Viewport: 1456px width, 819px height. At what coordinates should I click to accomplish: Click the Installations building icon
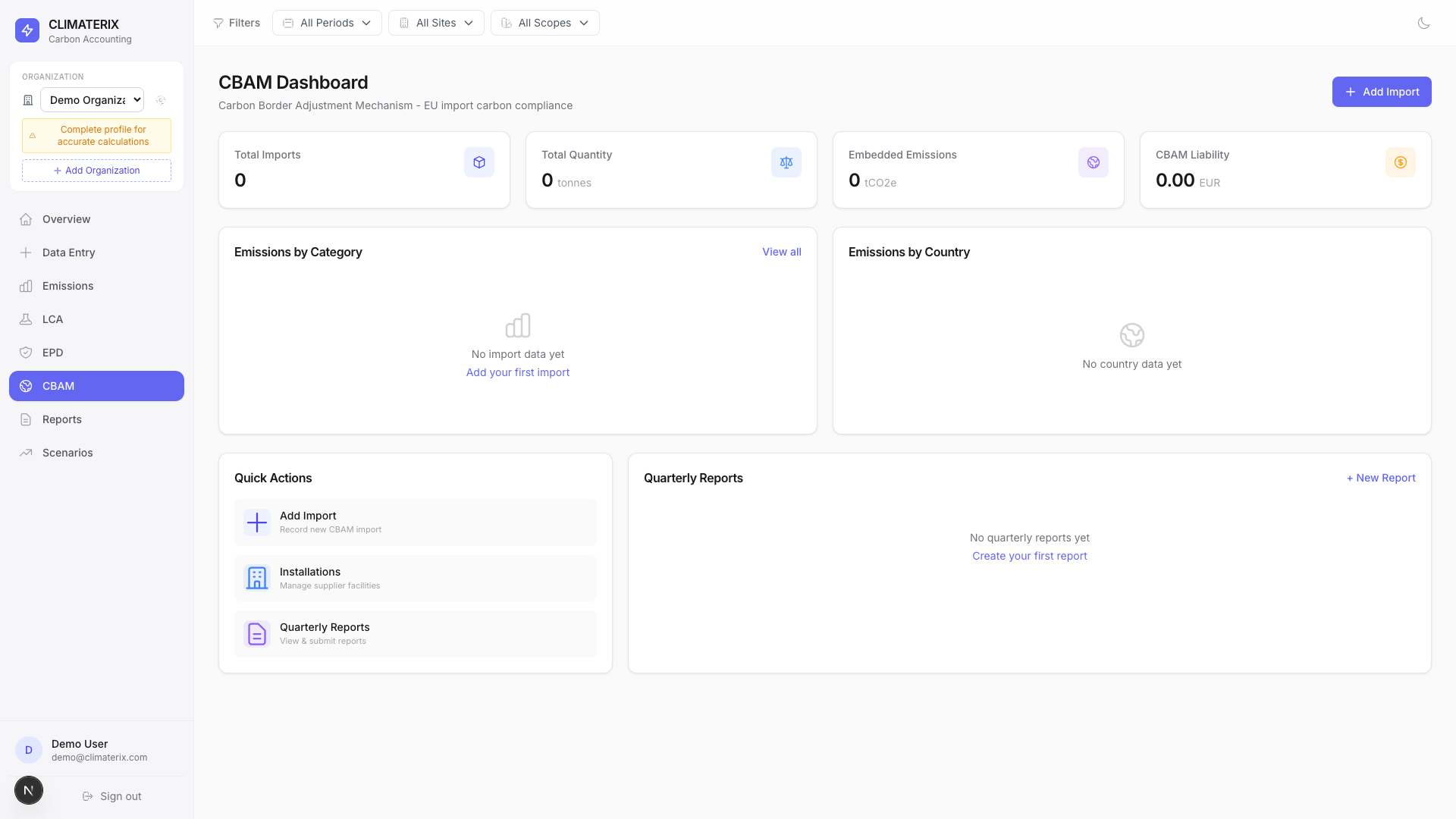coord(257,578)
